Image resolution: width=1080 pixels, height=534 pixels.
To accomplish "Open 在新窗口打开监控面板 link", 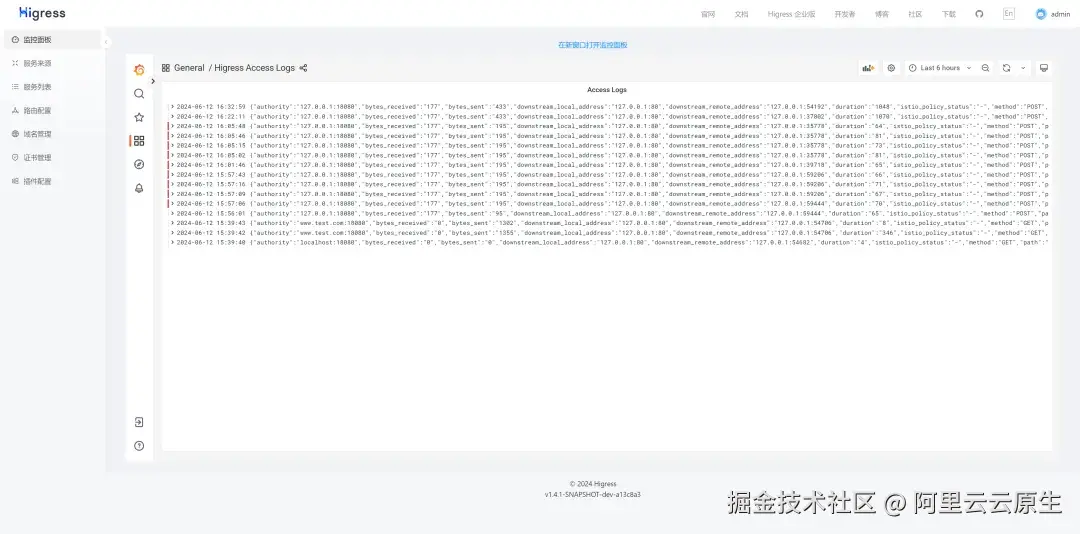I will (592, 45).
